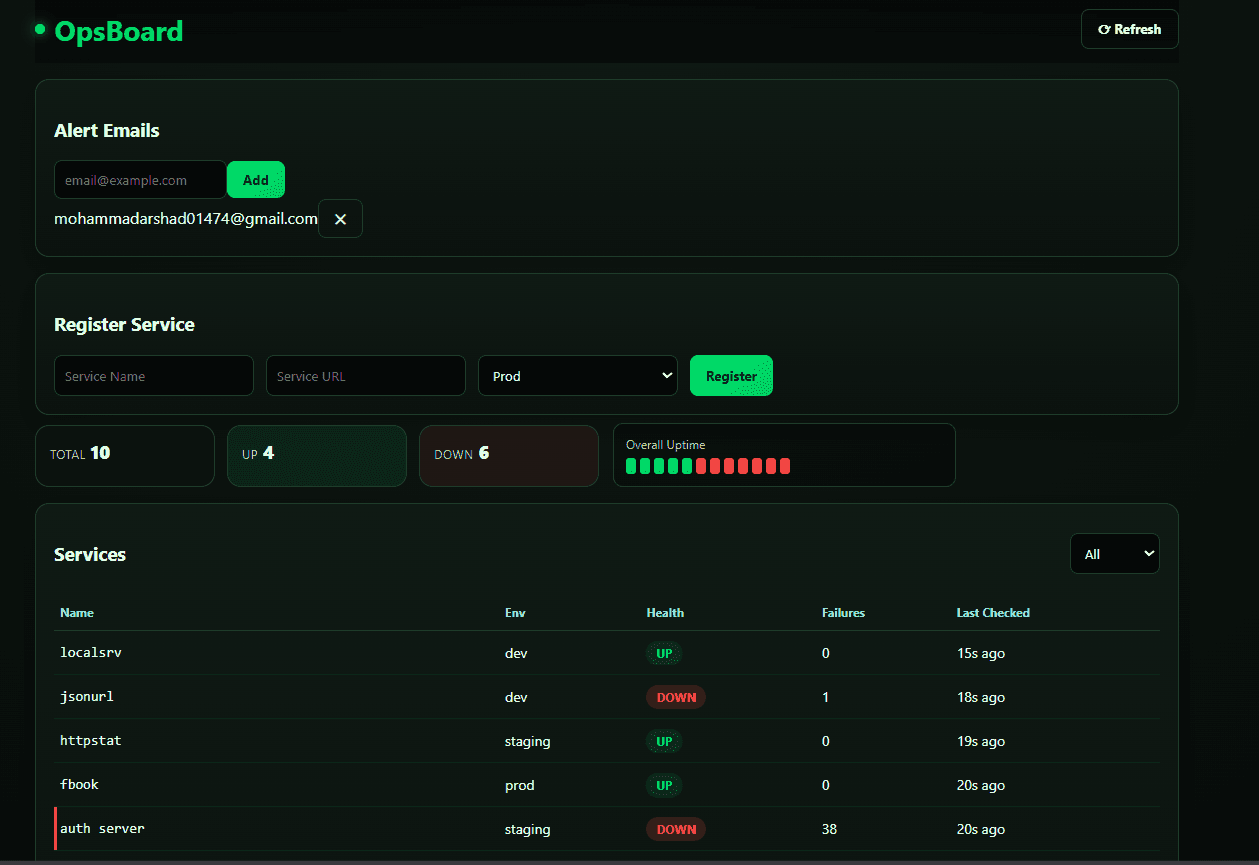Click the green status dot beside OpsBoard
Viewport: 1259px width, 865px height.
(40, 29)
